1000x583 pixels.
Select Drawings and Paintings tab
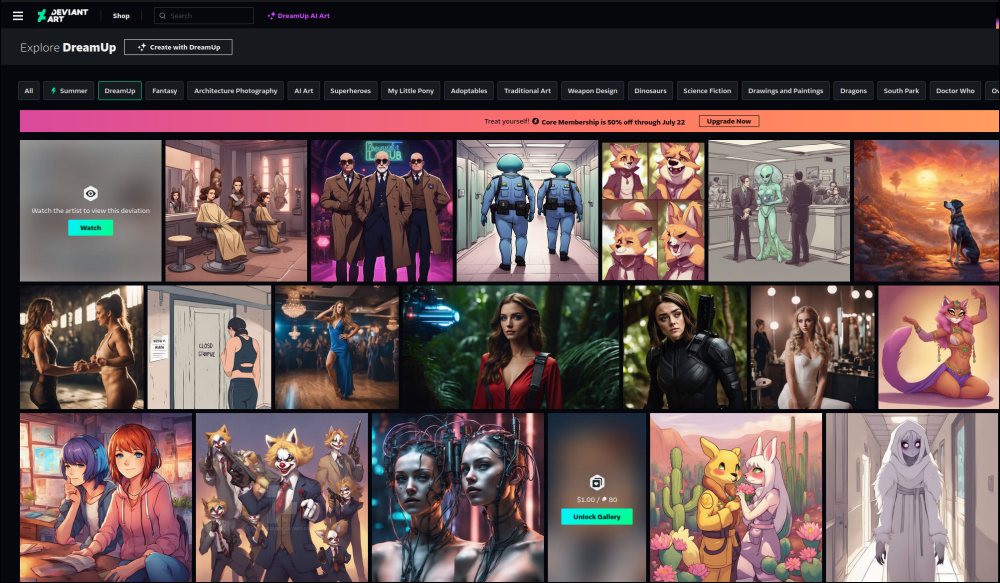tap(786, 91)
